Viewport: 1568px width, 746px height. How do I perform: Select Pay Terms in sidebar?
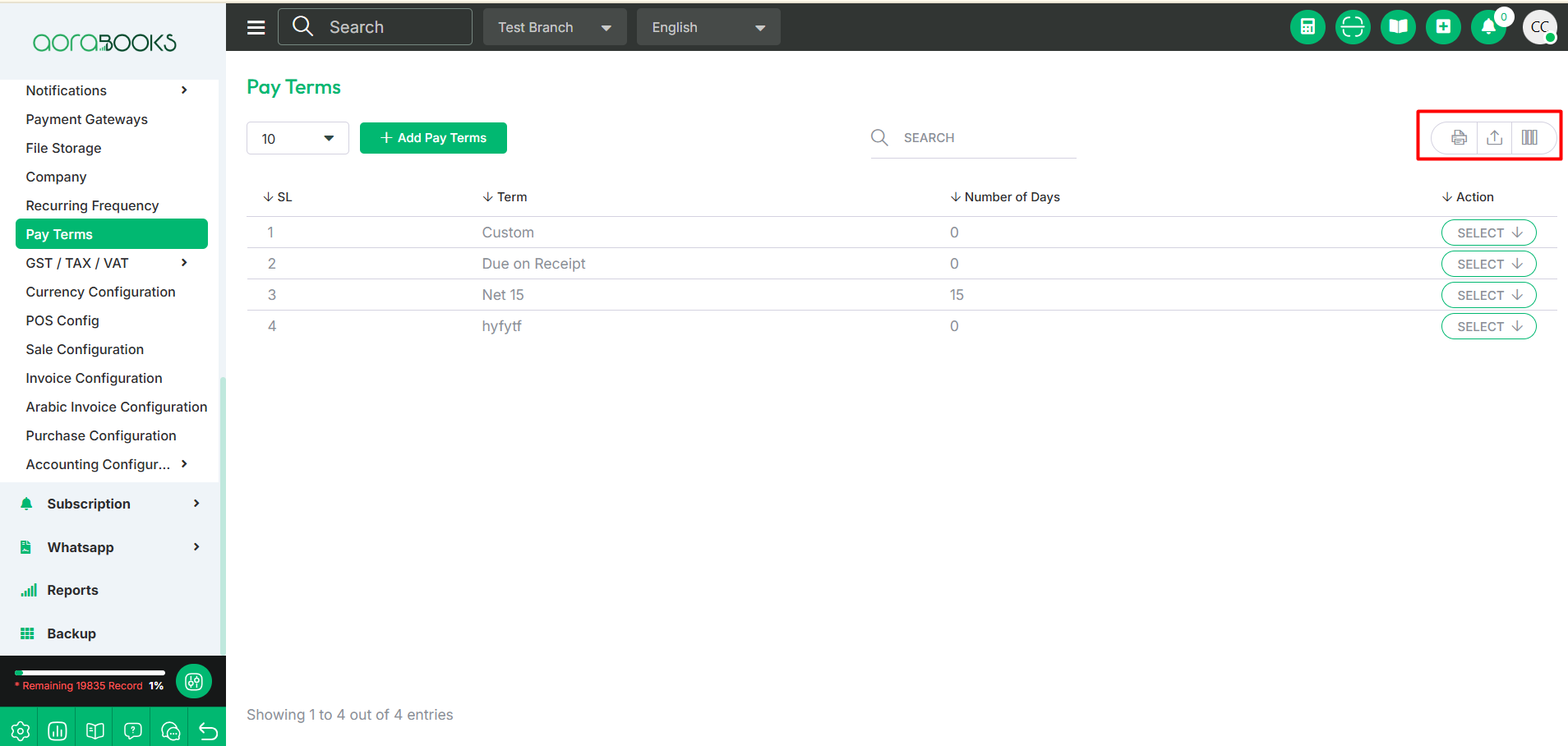(x=112, y=234)
